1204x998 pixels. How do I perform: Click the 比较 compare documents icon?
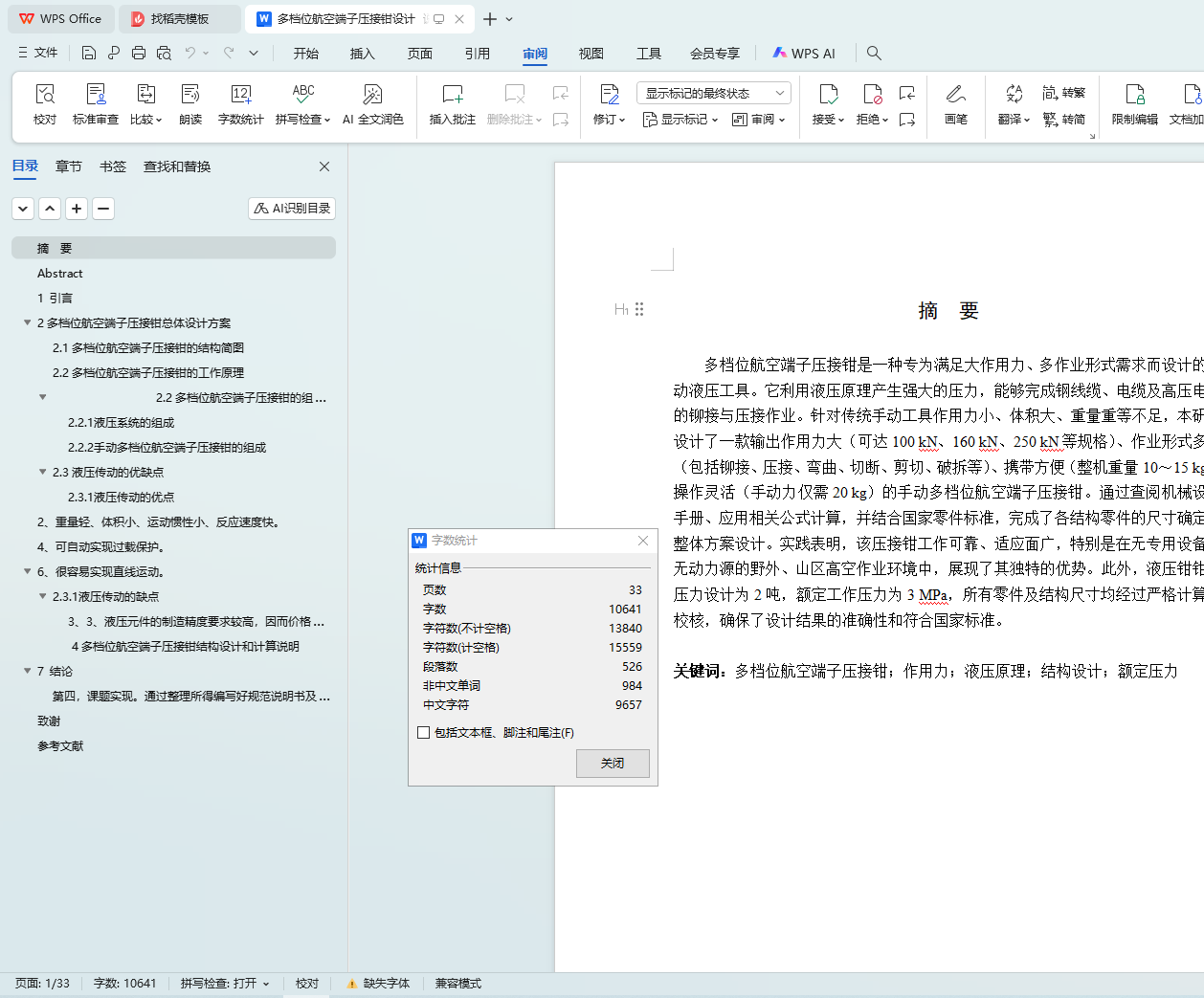click(145, 94)
